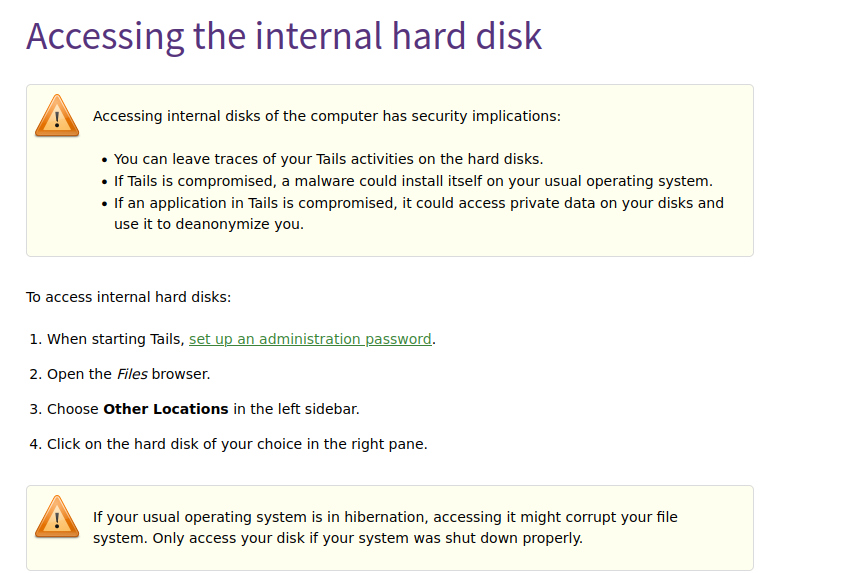Click the bullet about leaving traces of Tails activities
Viewport: 841px width, 573px height.
click(x=328, y=159)
